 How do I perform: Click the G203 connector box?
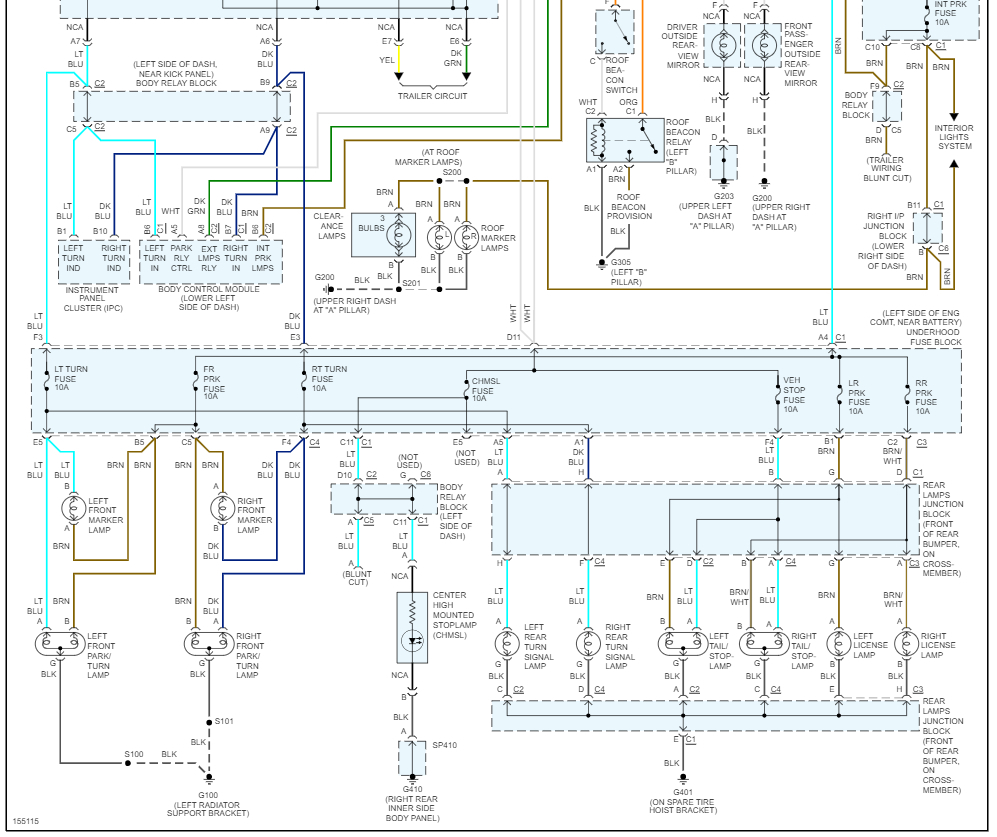723,163
